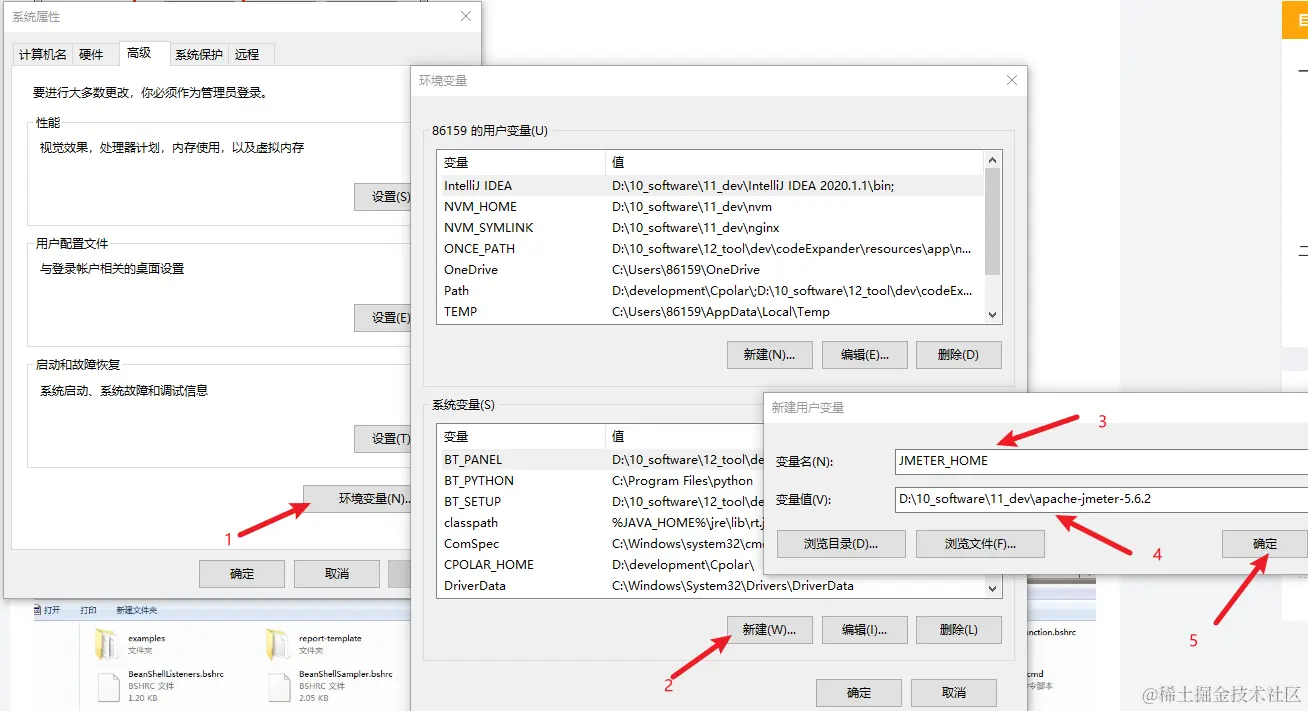Click 删除(D) for user variables
This screenshot has height=711, width=1308.
coord(959,354)
